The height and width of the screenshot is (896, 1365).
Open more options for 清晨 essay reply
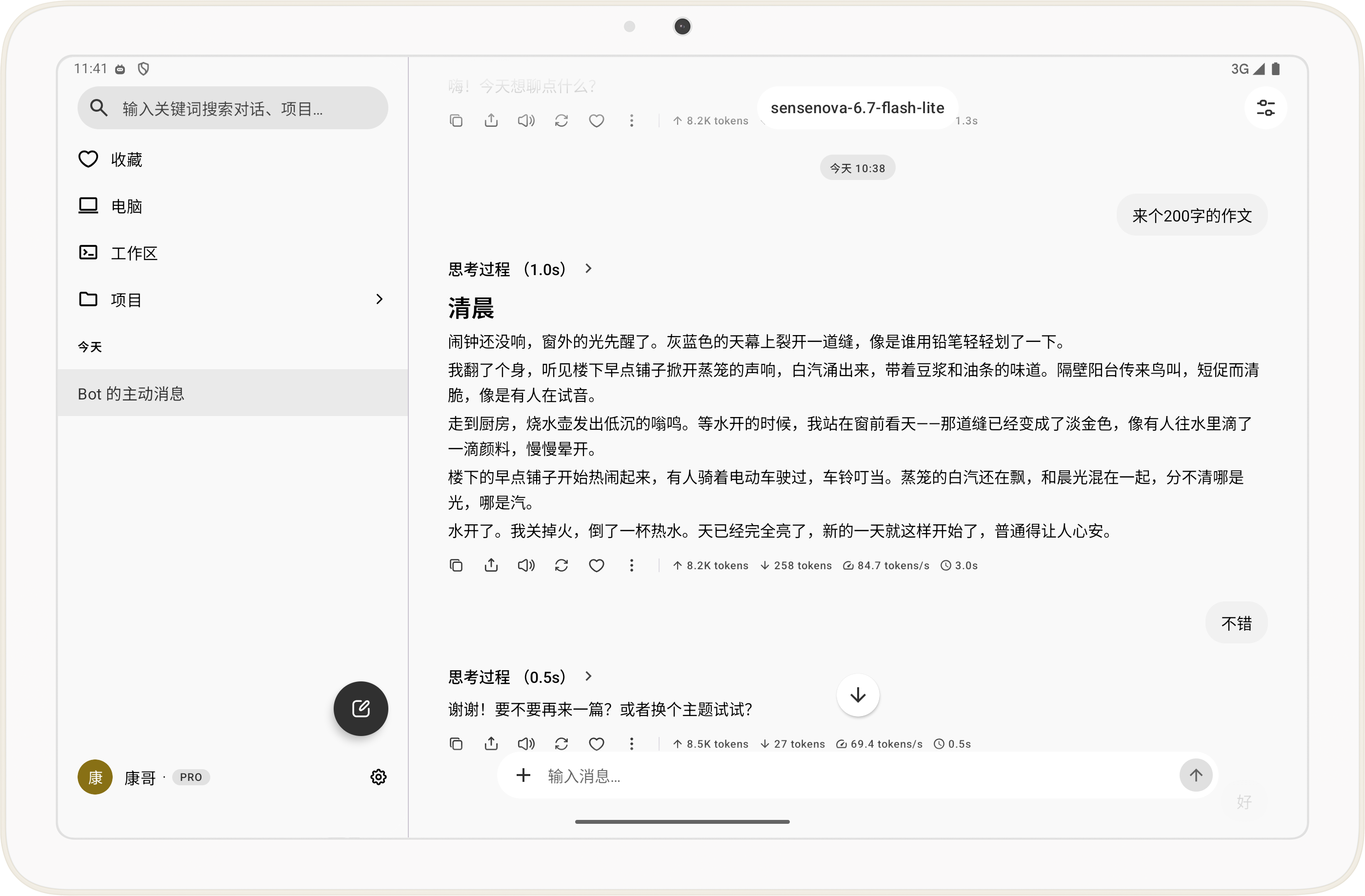point(631,565)
